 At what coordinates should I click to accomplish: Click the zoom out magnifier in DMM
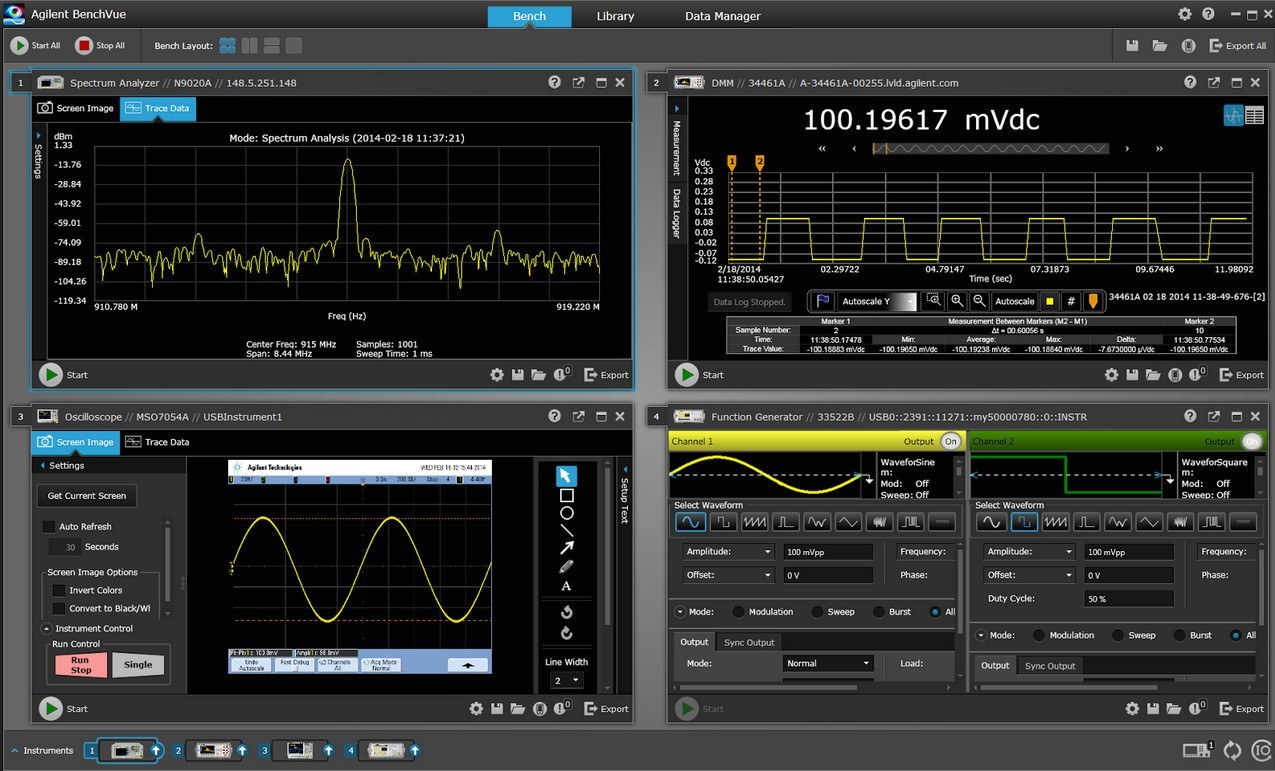coord(979,301)
